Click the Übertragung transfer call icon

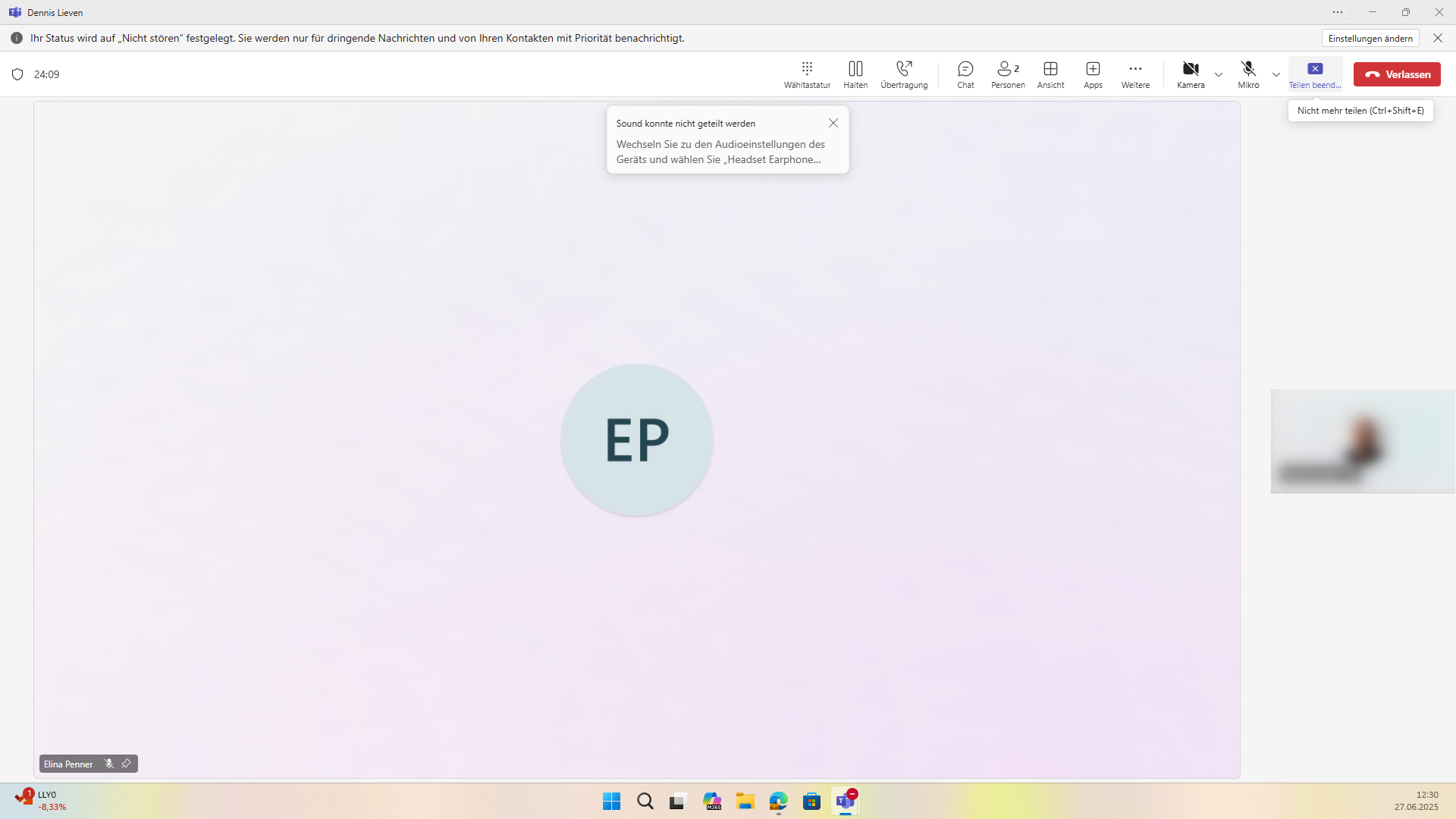pos(904,74)
